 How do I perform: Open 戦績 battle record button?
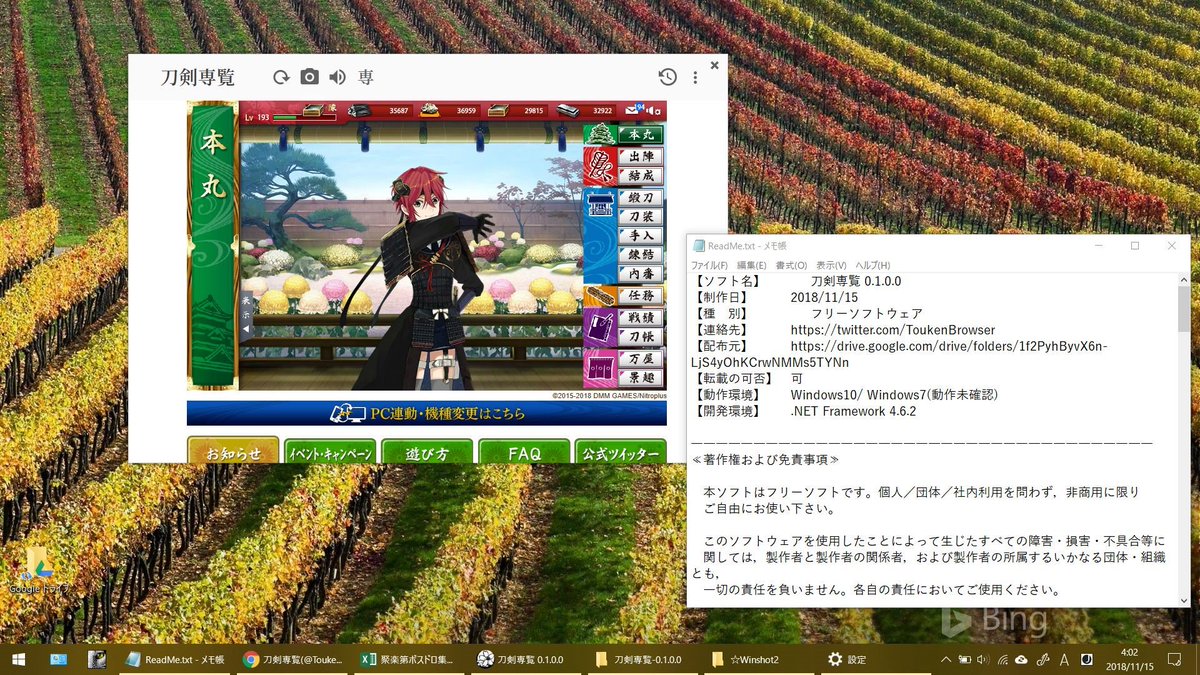640,318
